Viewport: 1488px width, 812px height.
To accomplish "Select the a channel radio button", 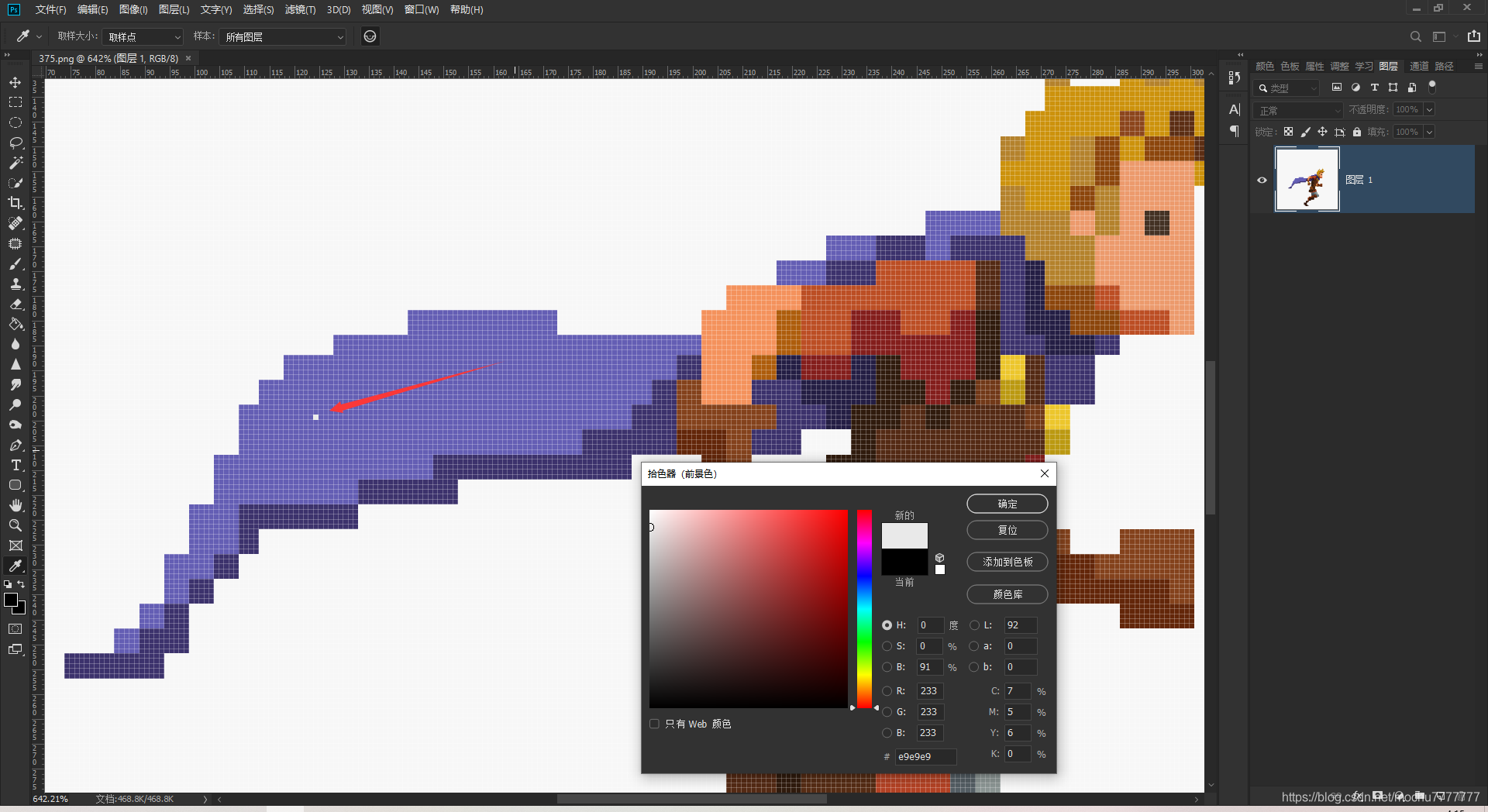I will coord(974,646).
